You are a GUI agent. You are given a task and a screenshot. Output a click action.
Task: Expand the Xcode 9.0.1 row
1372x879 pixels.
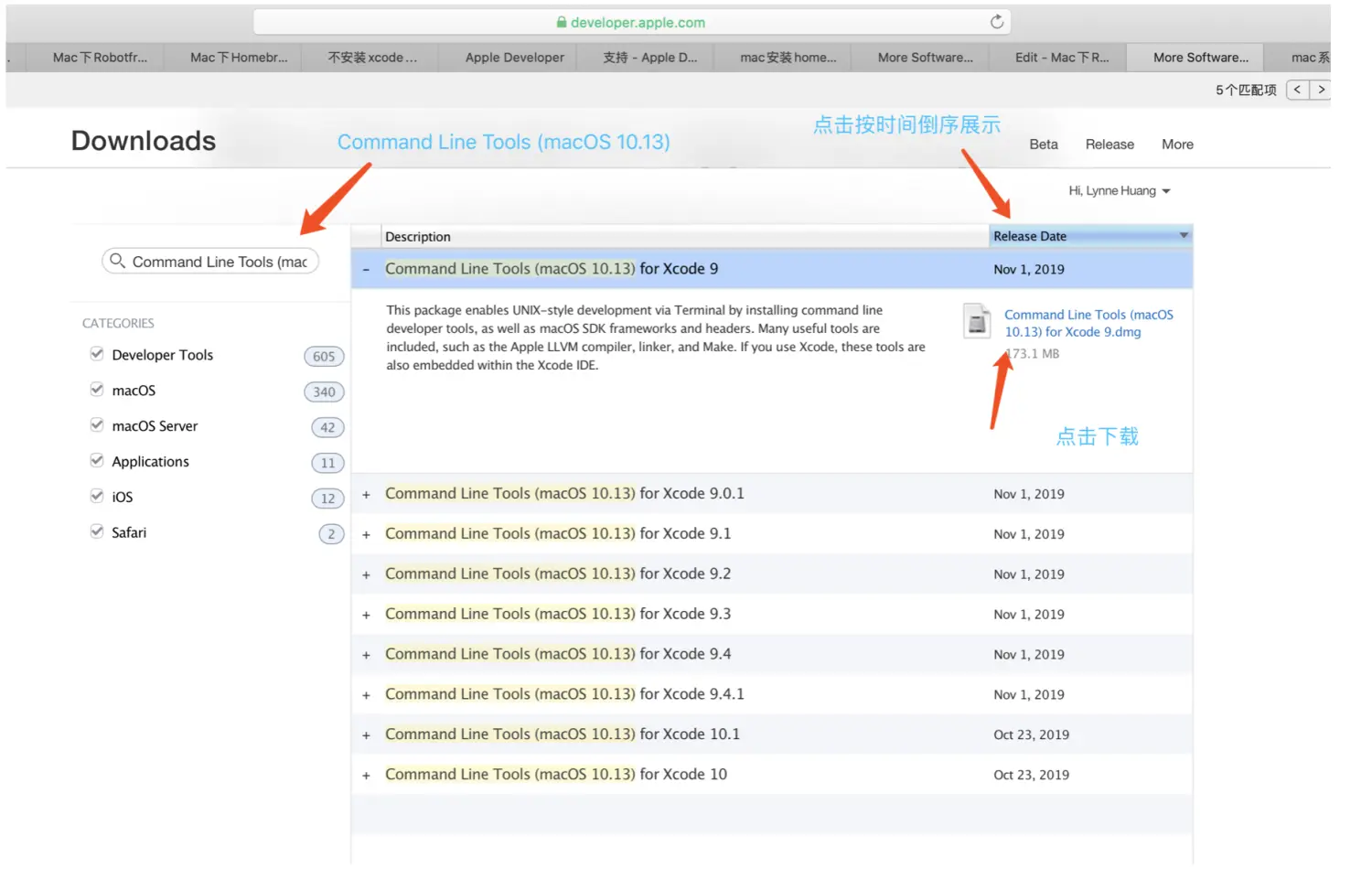pyautogui.click(x=366, y=494)
